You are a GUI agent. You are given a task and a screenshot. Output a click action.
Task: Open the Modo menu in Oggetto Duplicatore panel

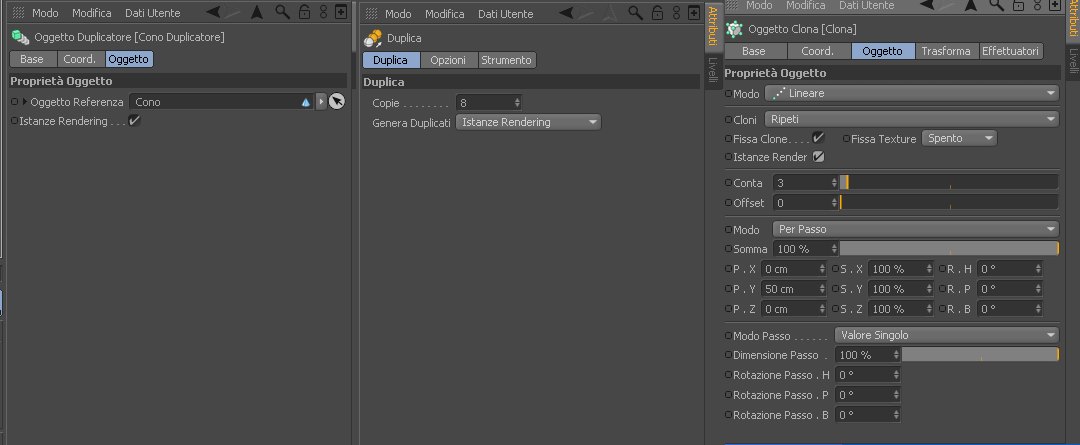point(45,13)
